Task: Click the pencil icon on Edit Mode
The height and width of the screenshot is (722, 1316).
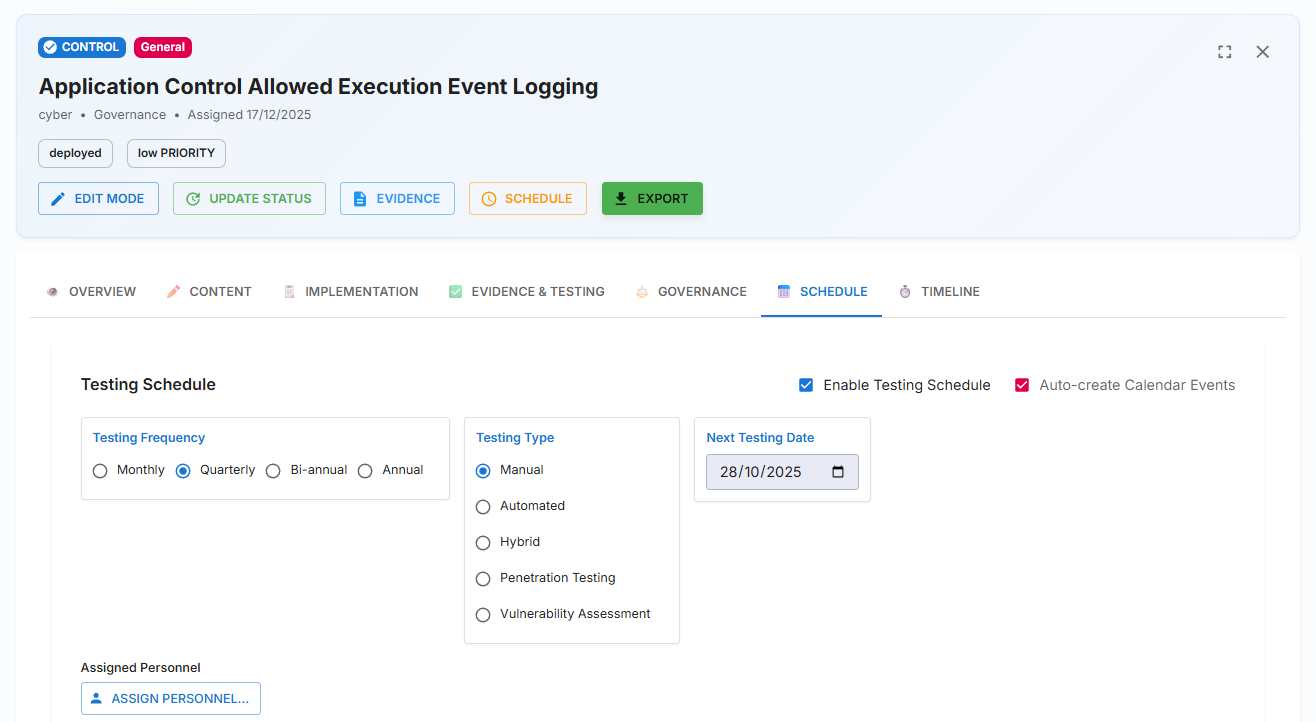Action: (58, 199)
